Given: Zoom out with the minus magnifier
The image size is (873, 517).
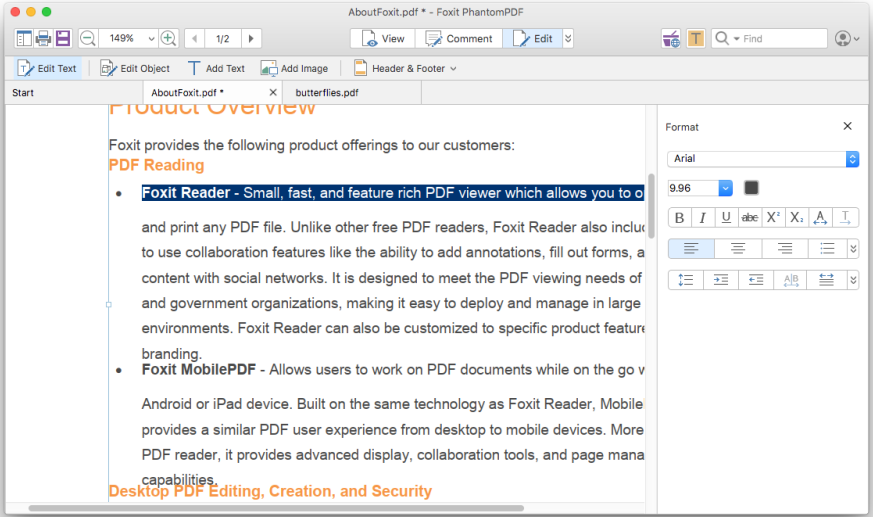Looking at the screenshot, I should 88,38.
